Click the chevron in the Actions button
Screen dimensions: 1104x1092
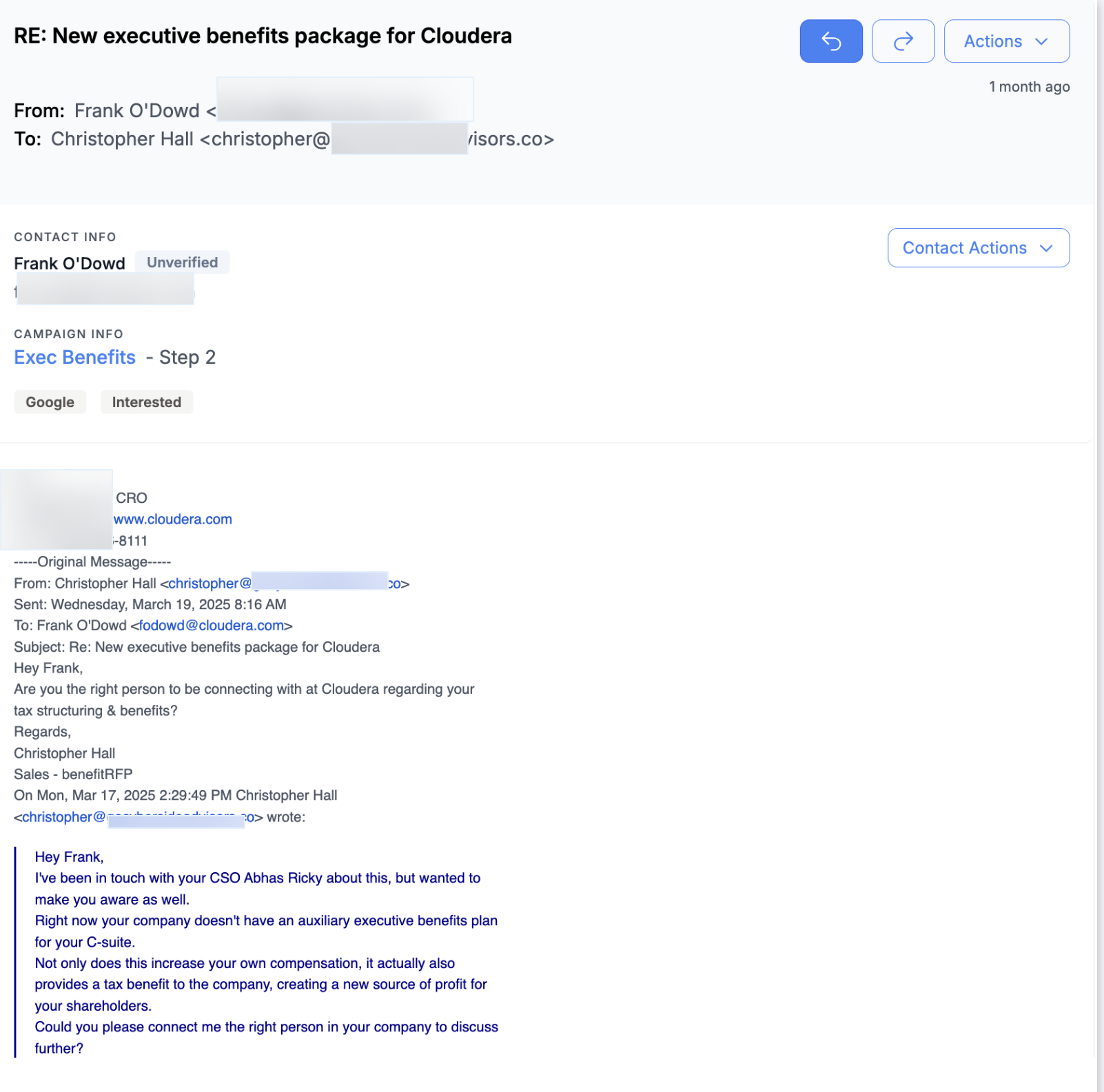tap(1041, 41)
